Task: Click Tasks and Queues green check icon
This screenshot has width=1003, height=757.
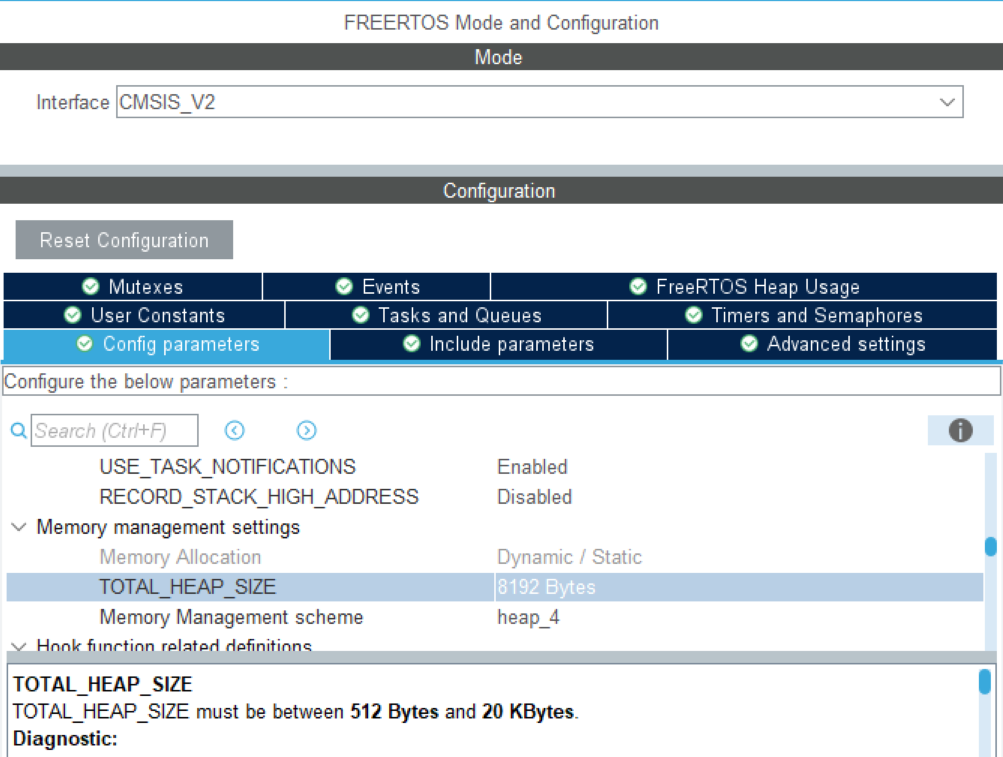Action: (360, 315)
